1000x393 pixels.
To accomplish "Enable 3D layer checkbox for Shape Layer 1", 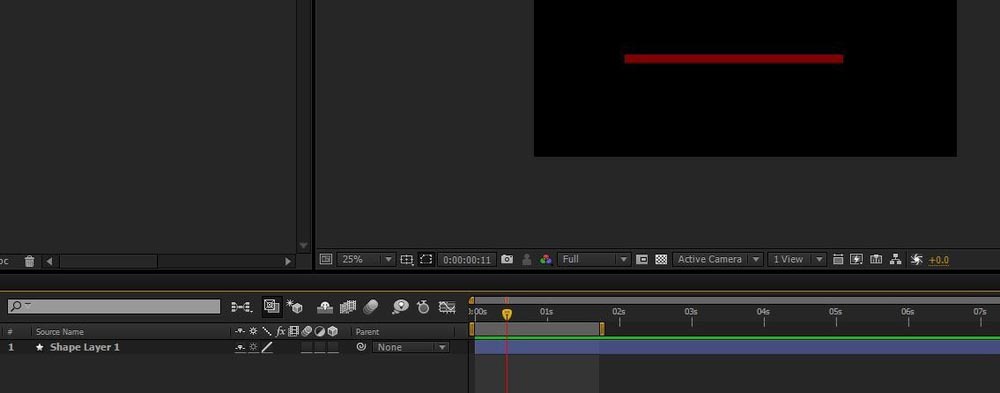I will (333, 347).
